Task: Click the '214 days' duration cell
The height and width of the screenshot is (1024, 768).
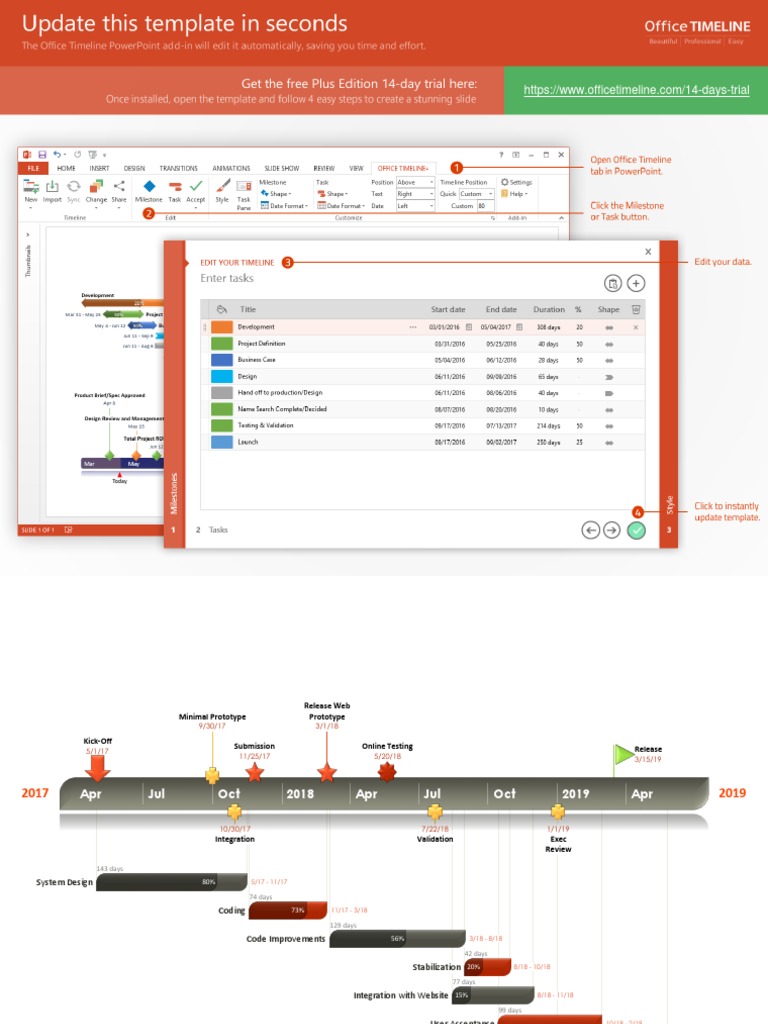Action: point(549,426)
